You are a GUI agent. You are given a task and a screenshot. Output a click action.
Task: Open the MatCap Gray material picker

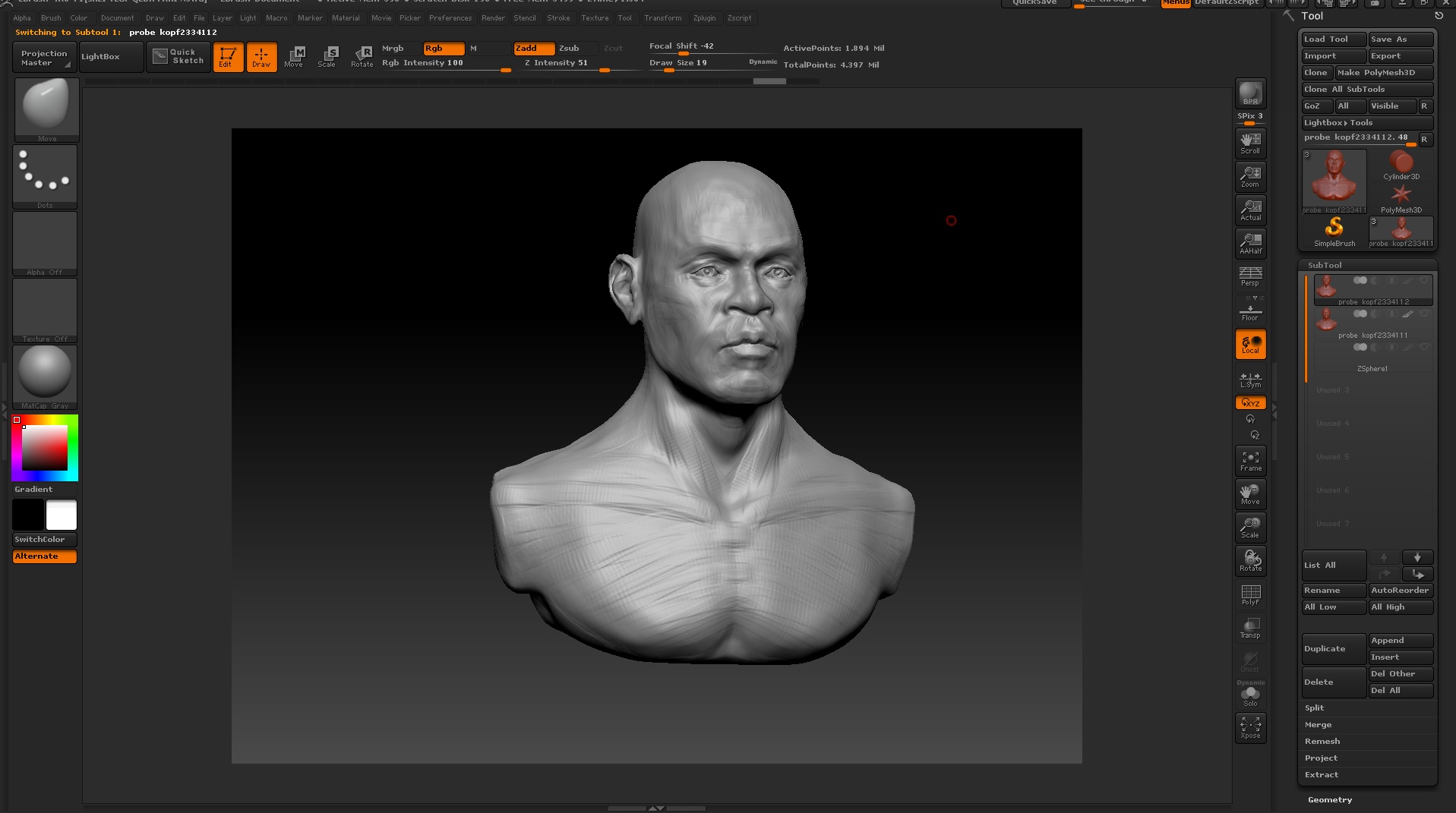(x=46, y=377)
